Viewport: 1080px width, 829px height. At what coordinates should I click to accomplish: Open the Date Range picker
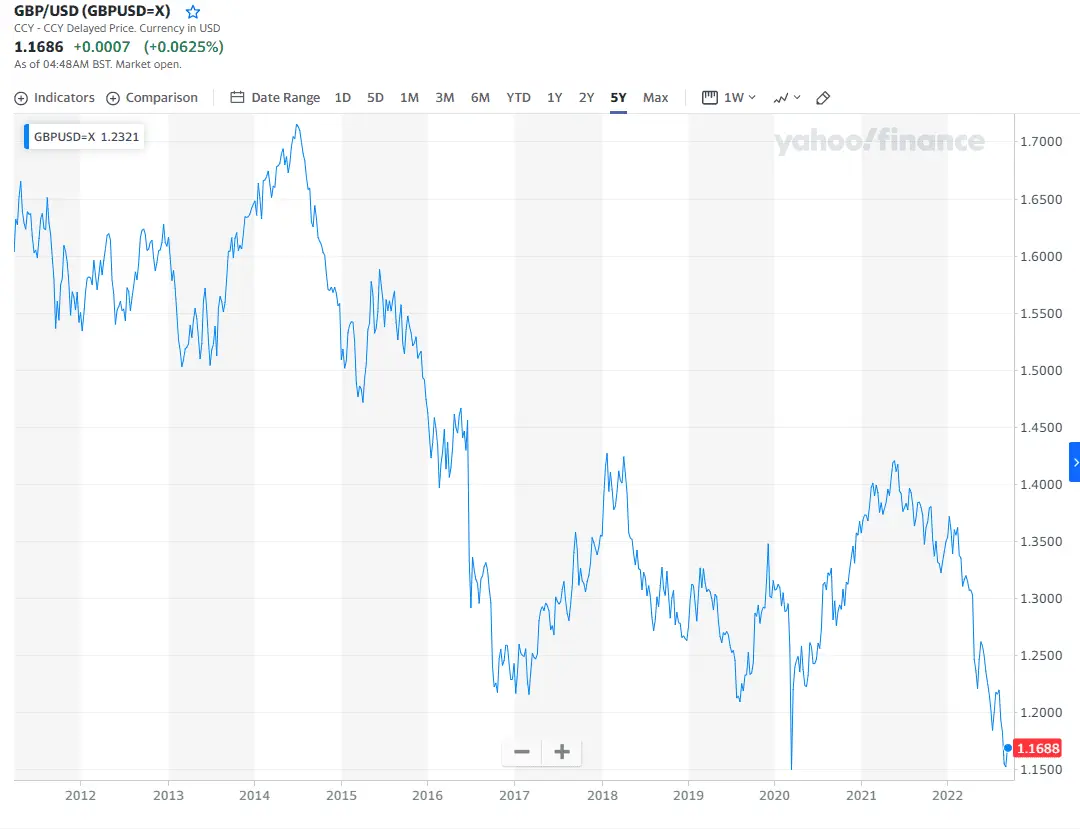tap(275, 98)
